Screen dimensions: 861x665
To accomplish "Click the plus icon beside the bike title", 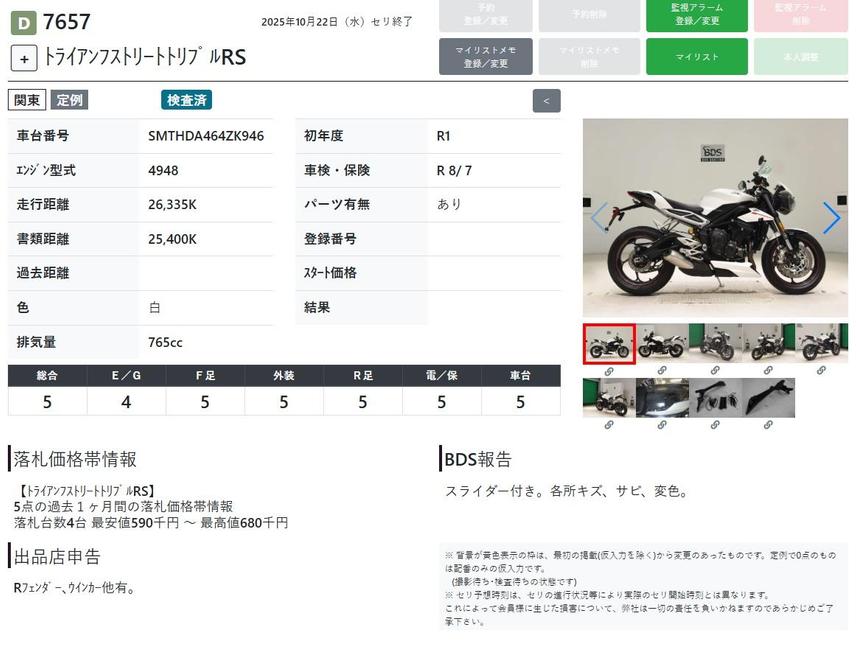I will [24, 58].
